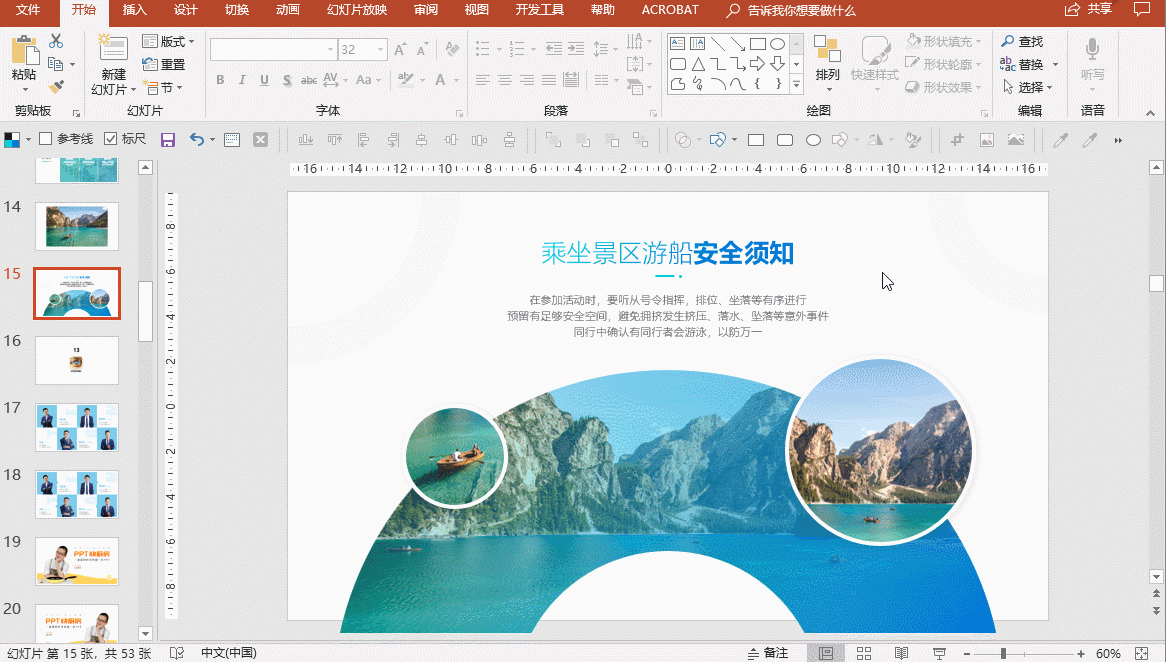
Task: Switch to the 插入 Insert tab
Action: click(x=135, y=10)
